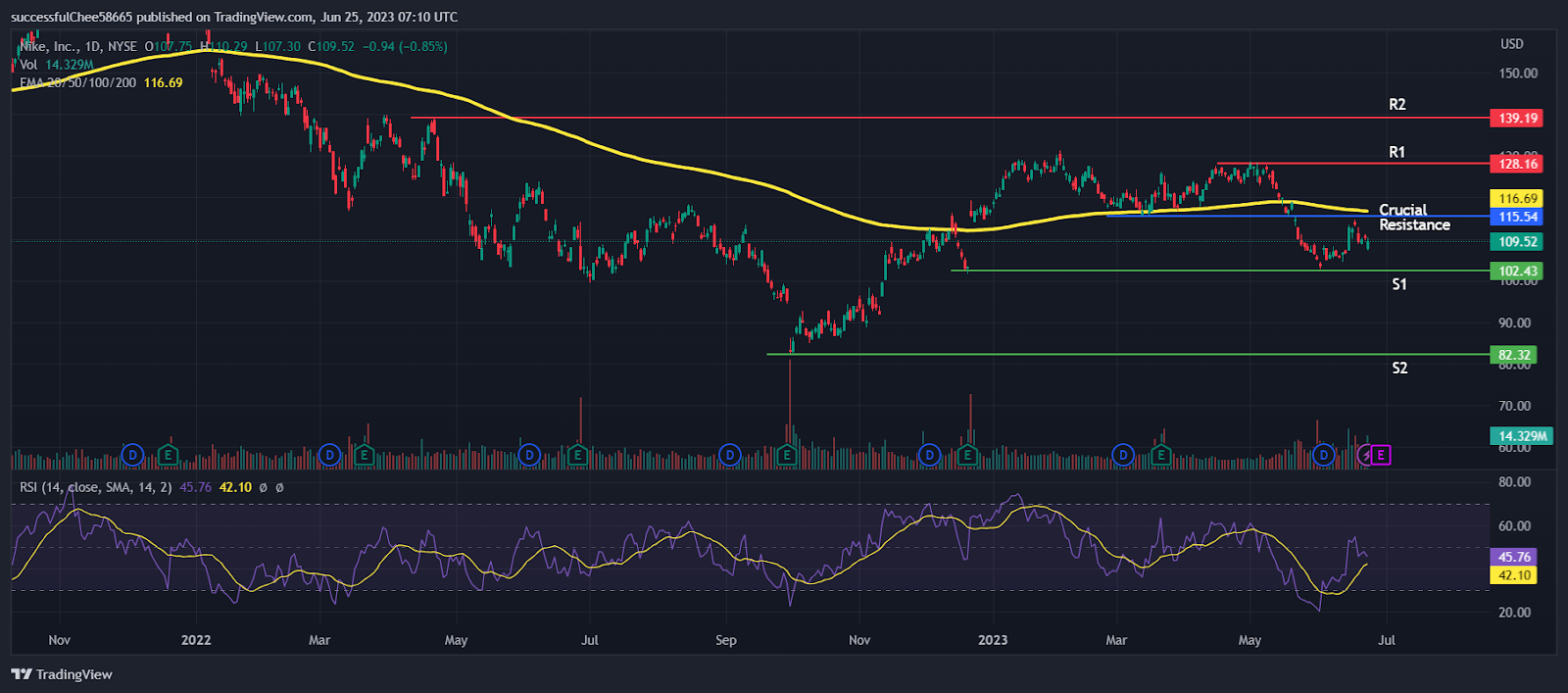The image size is (1568, 693).
Task: Click the blue 115.54 price tag
Action: (x=1517, y=217)
